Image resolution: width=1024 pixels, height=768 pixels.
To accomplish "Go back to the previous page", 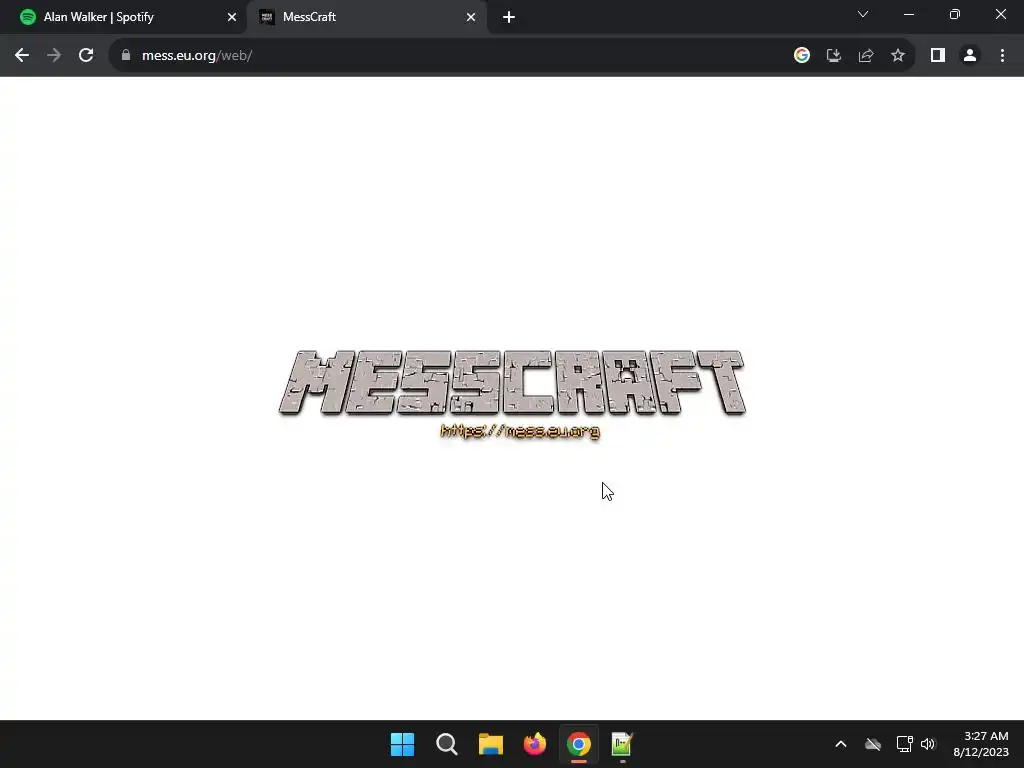I will tap(22, 56).
